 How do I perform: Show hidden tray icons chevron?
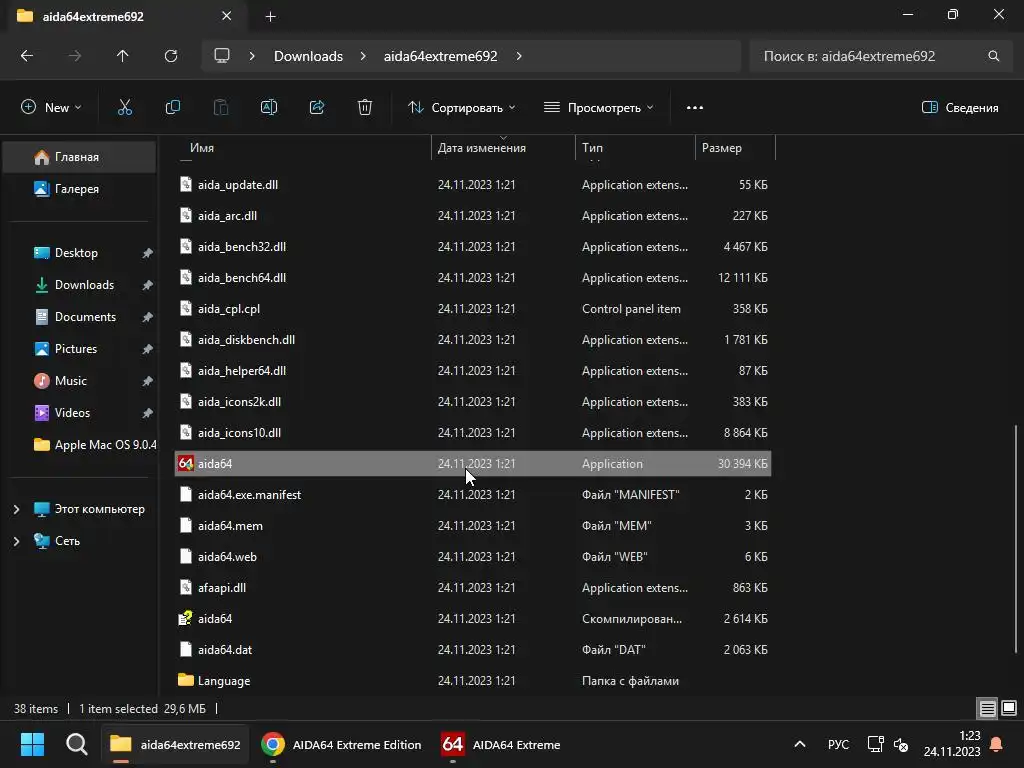tap(799, 744)
